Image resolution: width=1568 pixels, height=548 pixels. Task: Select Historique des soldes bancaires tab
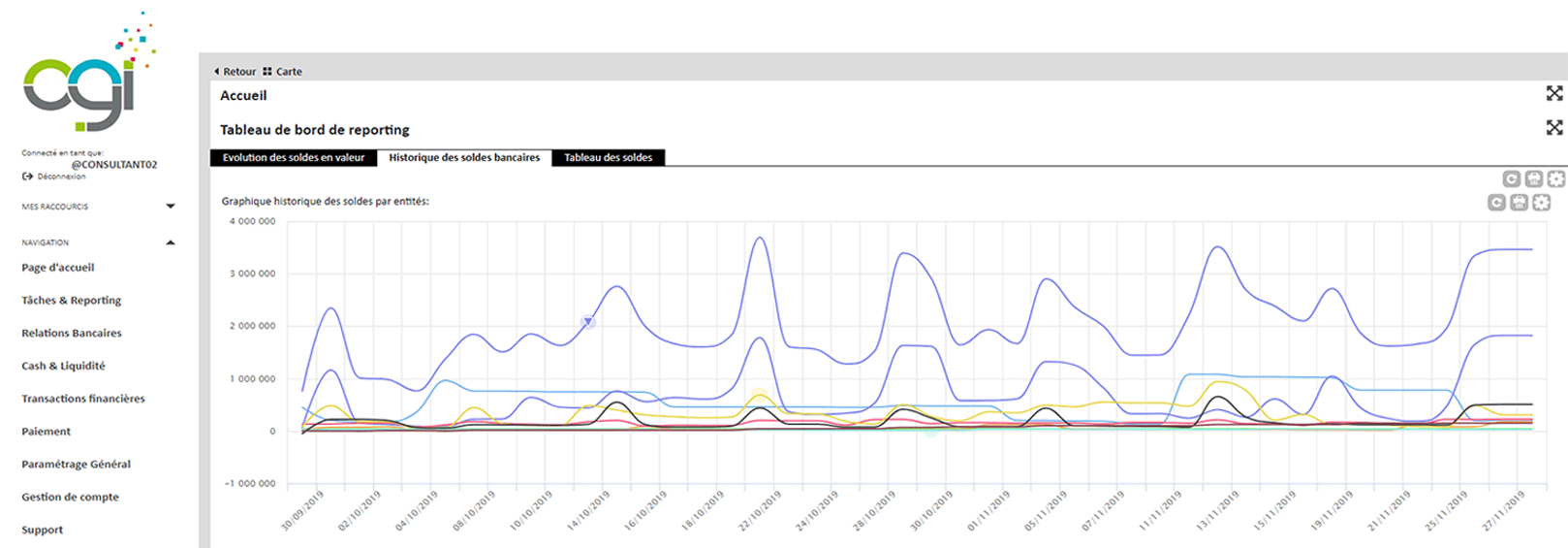464,157
